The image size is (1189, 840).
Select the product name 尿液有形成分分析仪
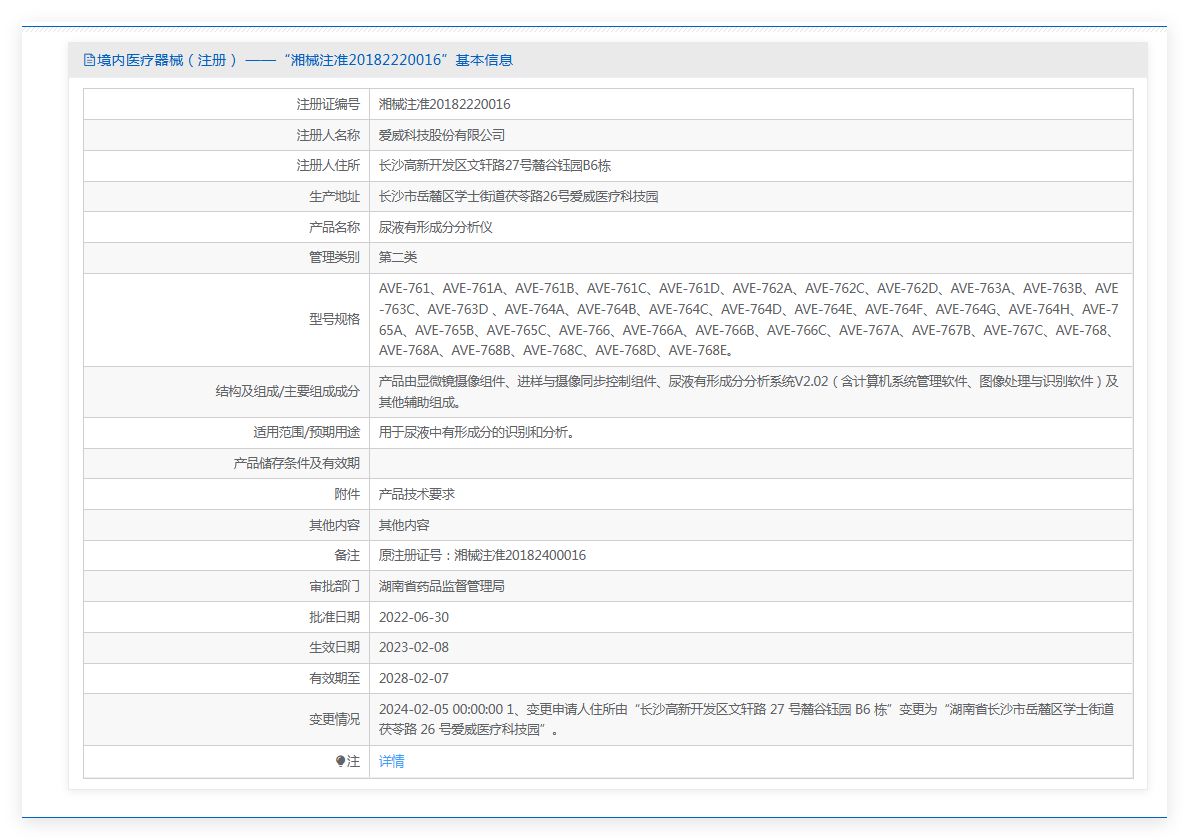click(435, 227)
